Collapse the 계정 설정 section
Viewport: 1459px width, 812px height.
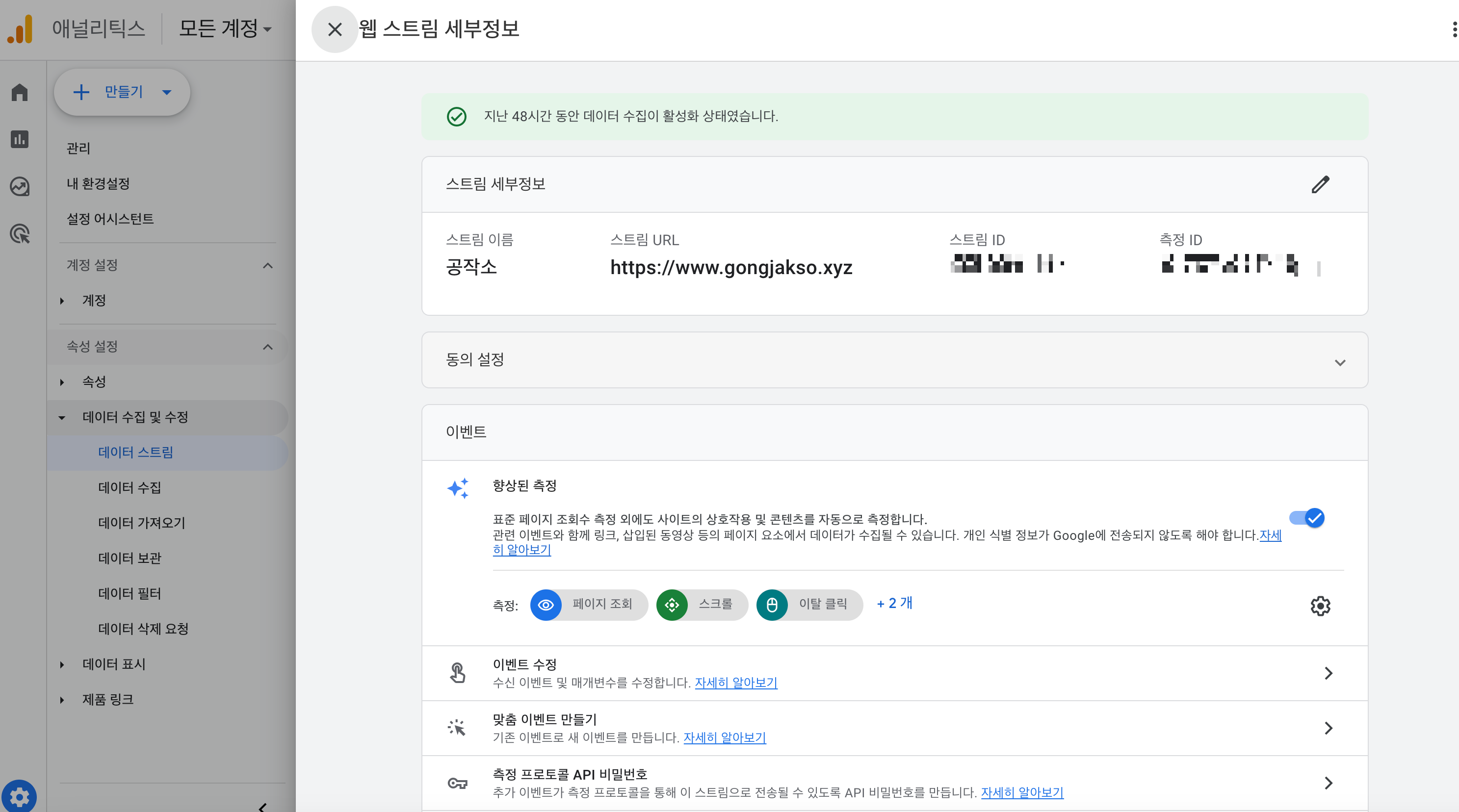pyautogui.click(x=268, y=266)
